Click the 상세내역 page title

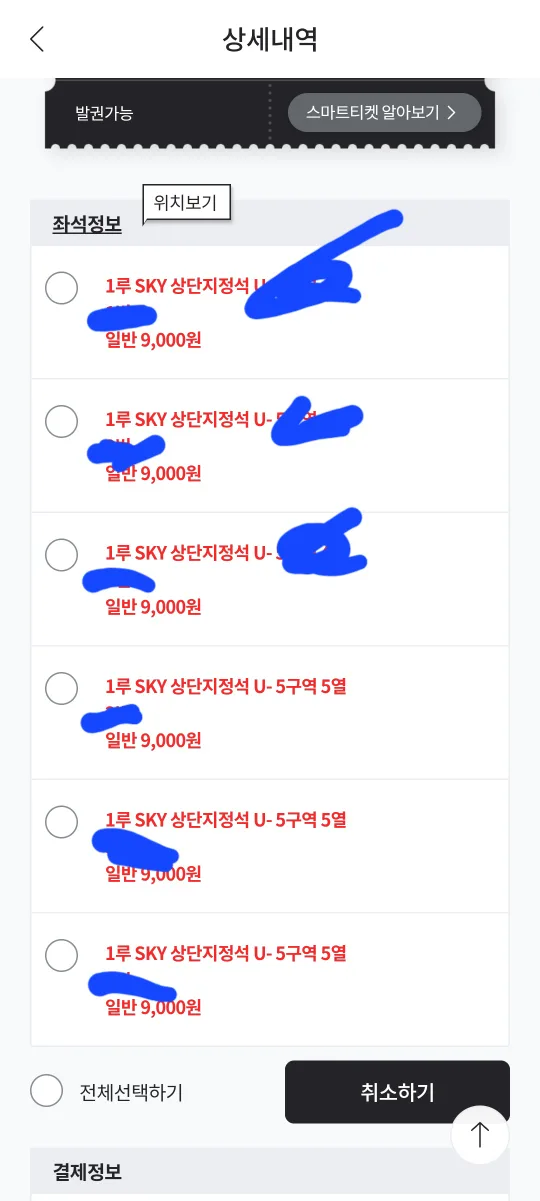pos(270,39)
